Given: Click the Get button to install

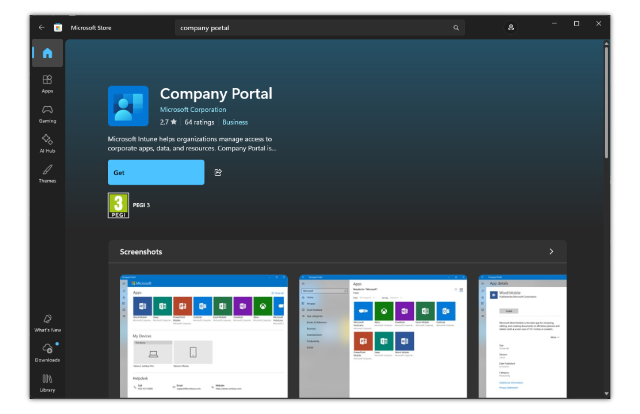Looking at the screenshot, I should (x=156, y=172).
